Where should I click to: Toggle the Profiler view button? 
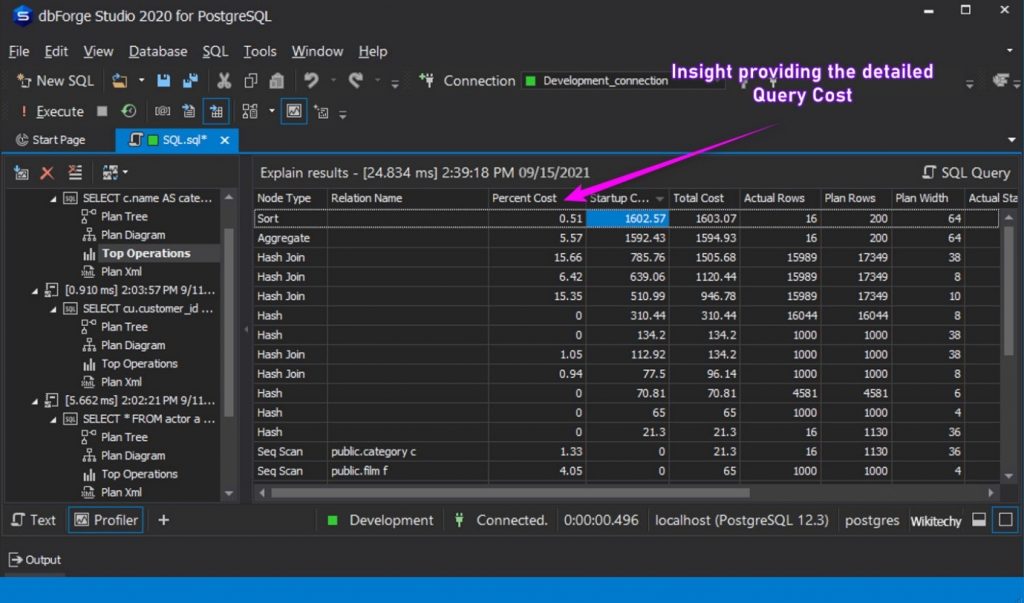pos(105,520)
